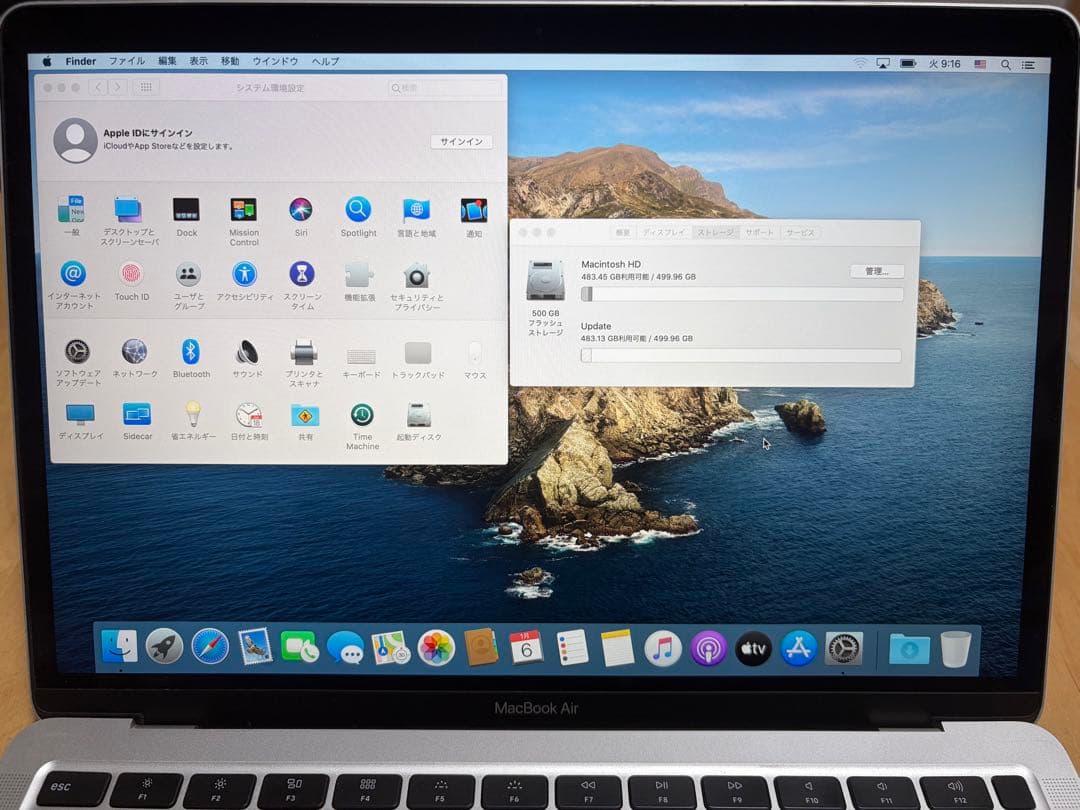This screenshot has height=810, width=1080.
Task: Click the System Preferences search field
Action: pyautogui.click(x=443, y=88)
